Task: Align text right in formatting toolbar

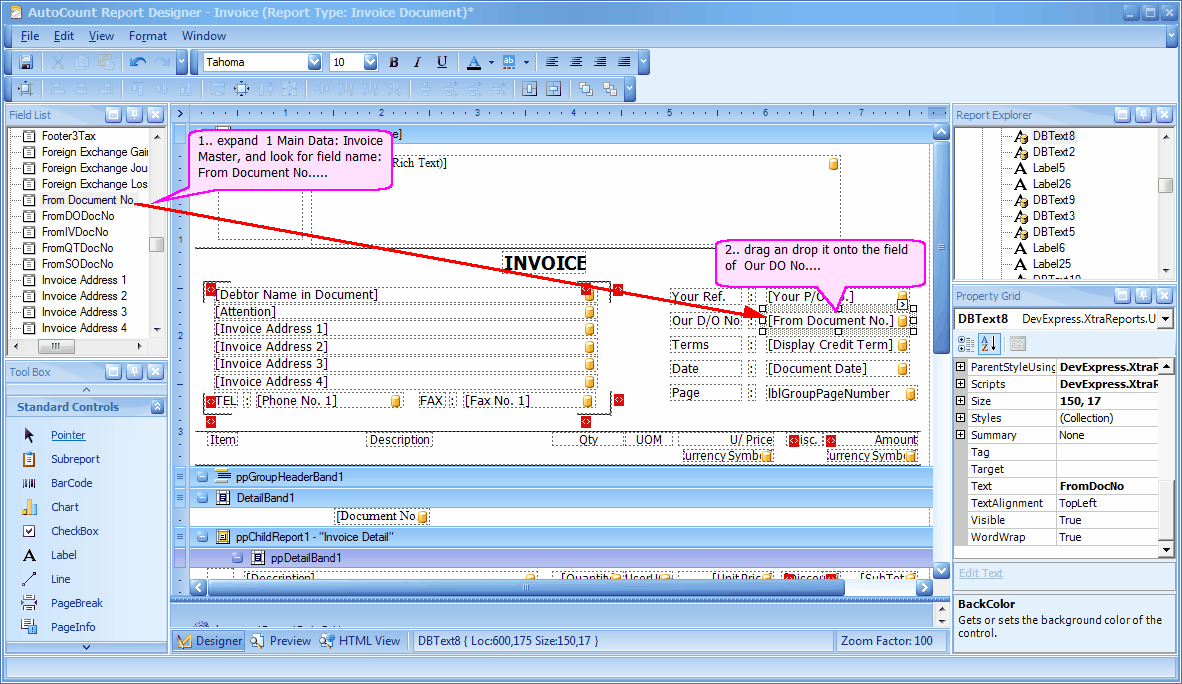Action: click(x=600, y=62)
